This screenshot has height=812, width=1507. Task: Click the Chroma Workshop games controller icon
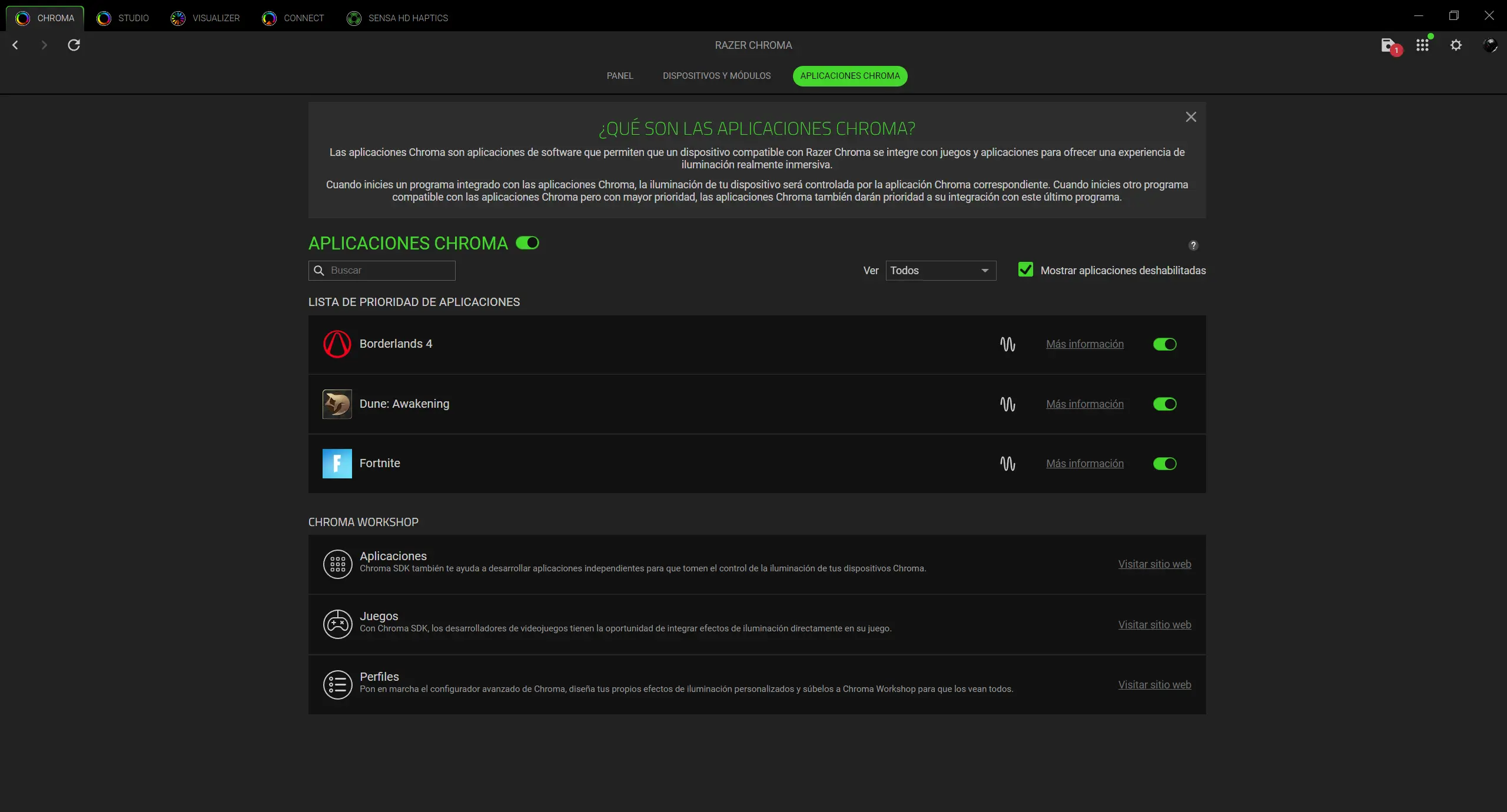338,624
